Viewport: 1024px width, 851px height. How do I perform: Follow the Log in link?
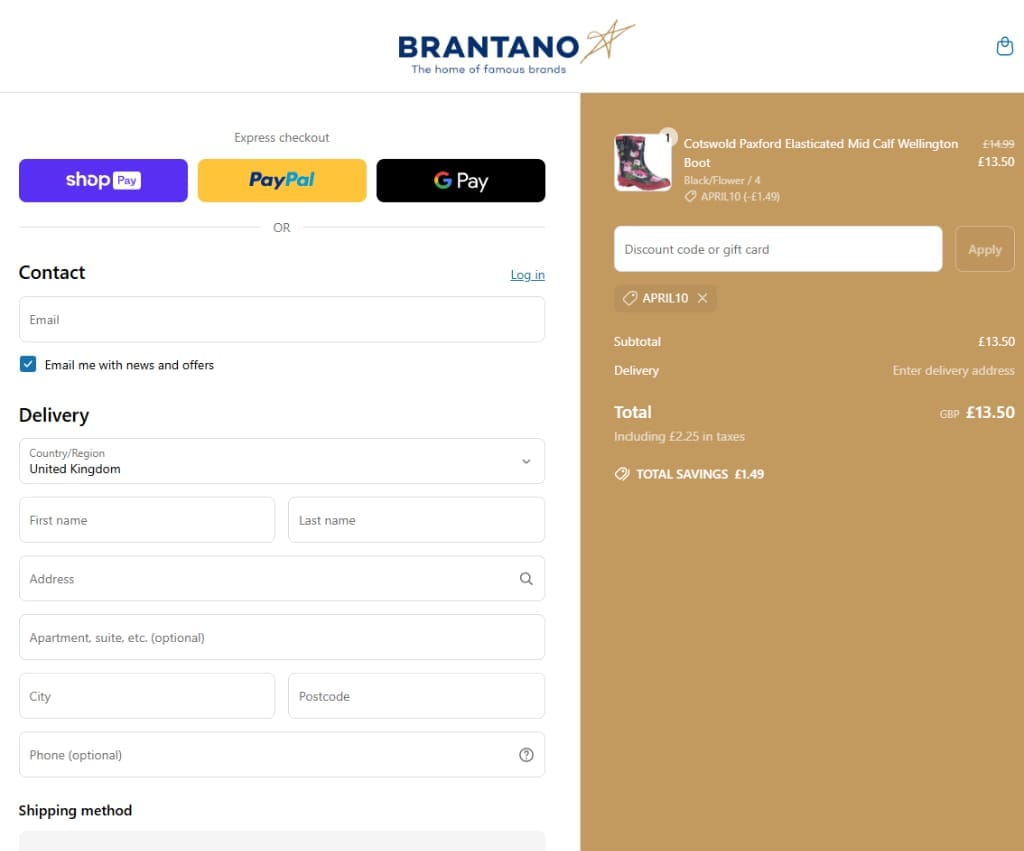tap(527, 275)
